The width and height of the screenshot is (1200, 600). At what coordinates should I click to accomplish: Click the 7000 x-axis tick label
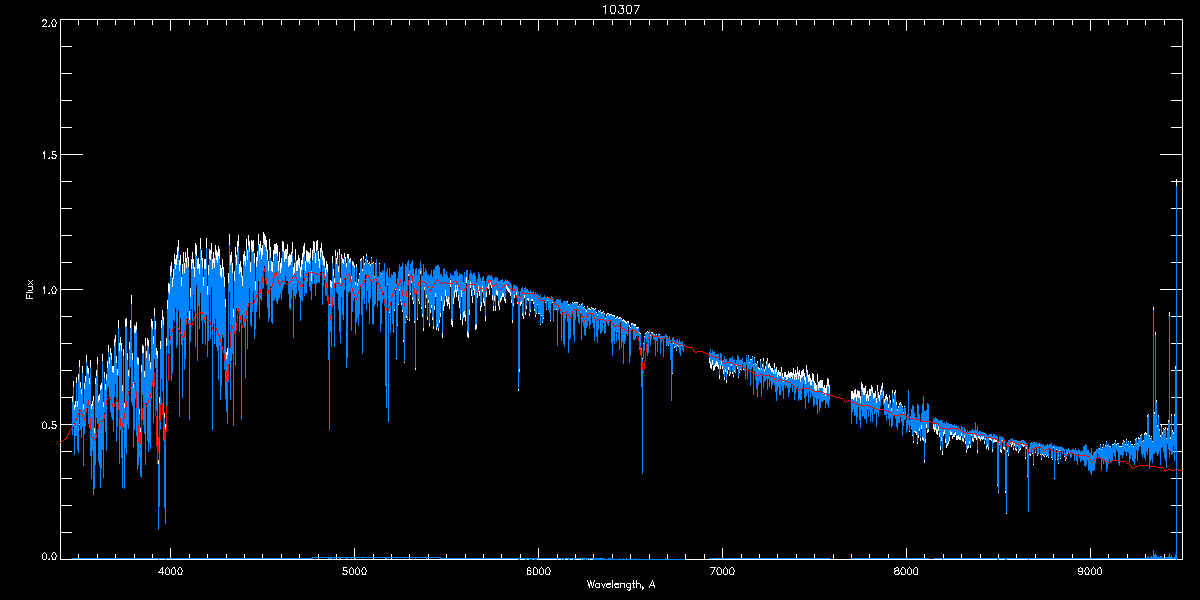coord(722,571)
